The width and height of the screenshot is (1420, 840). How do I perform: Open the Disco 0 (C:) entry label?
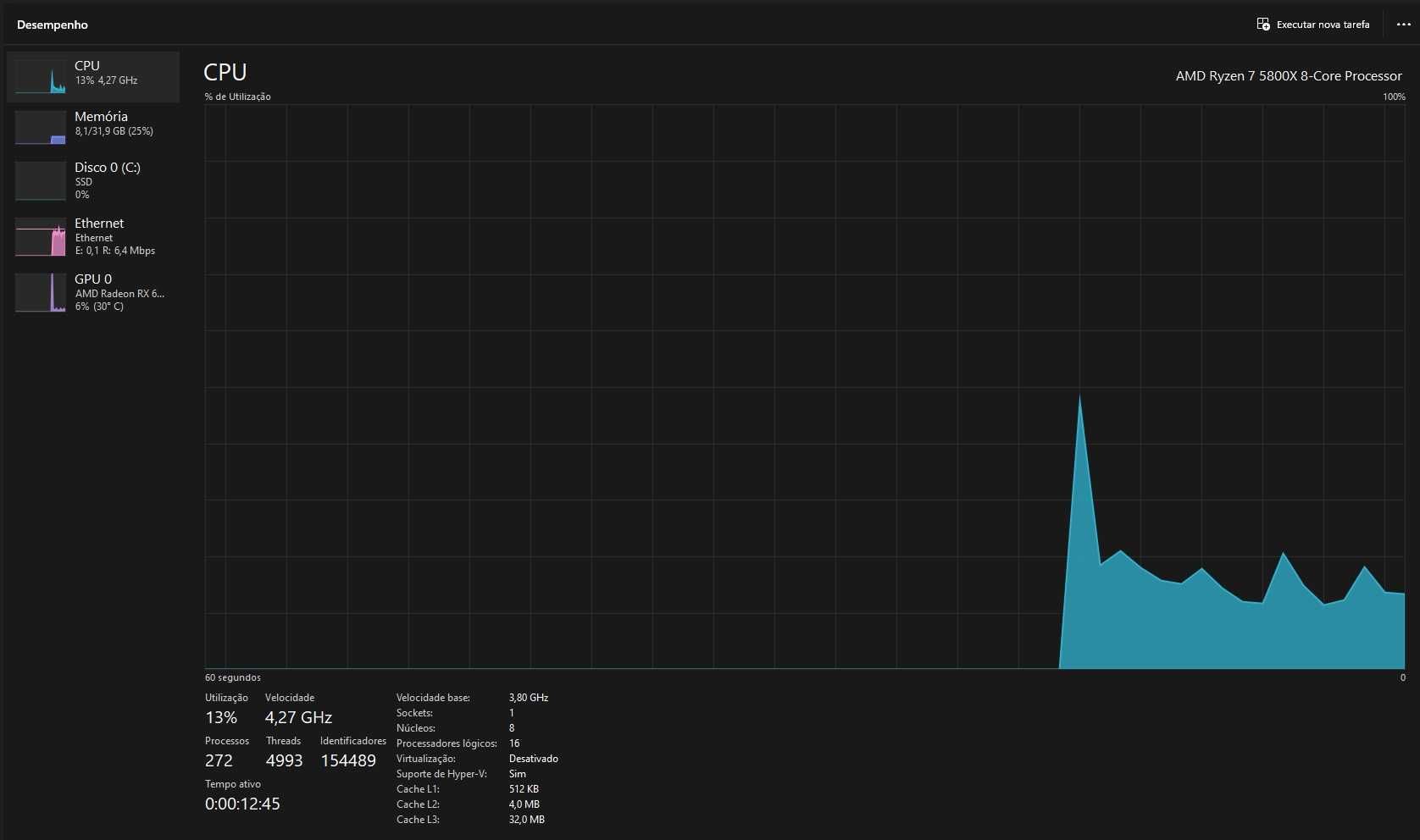[108, 168]
